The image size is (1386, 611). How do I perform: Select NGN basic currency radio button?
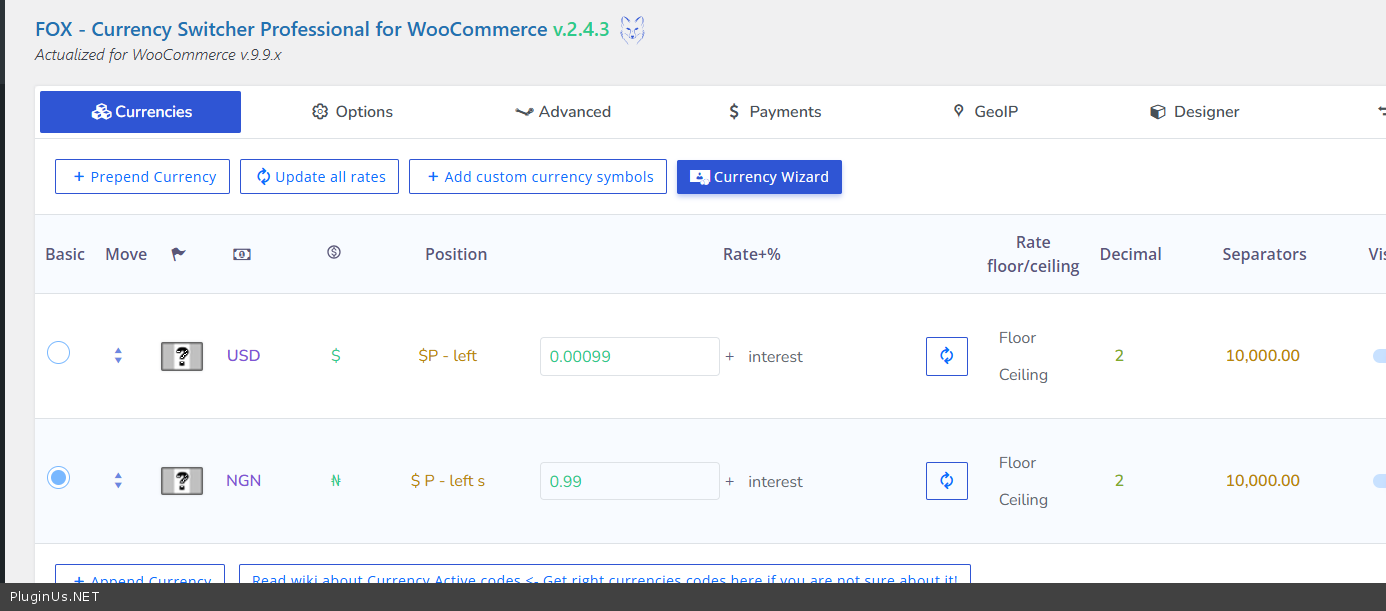click(x=59, y=478)
